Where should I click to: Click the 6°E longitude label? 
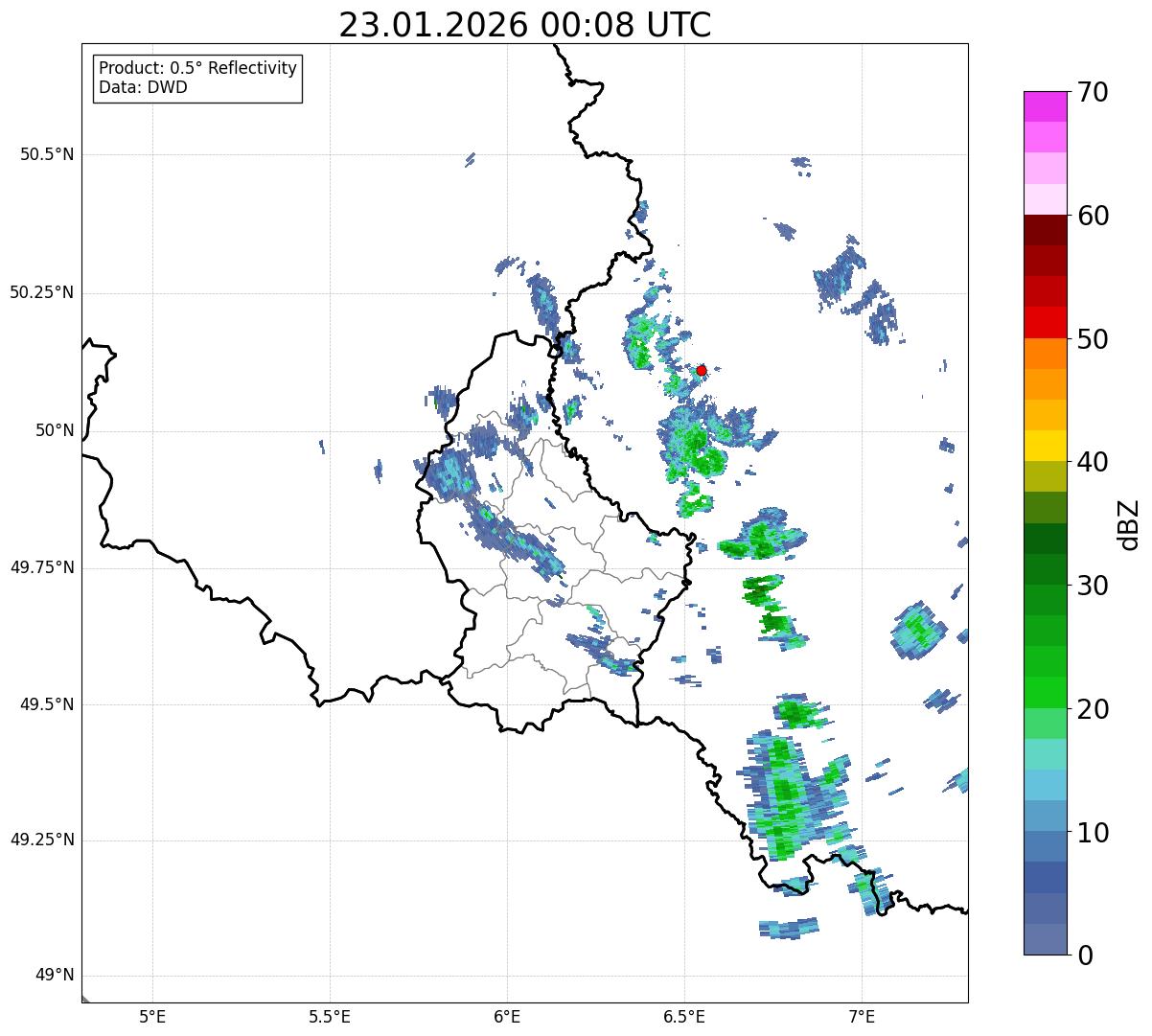pyautogui.click(x=507, y=1016)
